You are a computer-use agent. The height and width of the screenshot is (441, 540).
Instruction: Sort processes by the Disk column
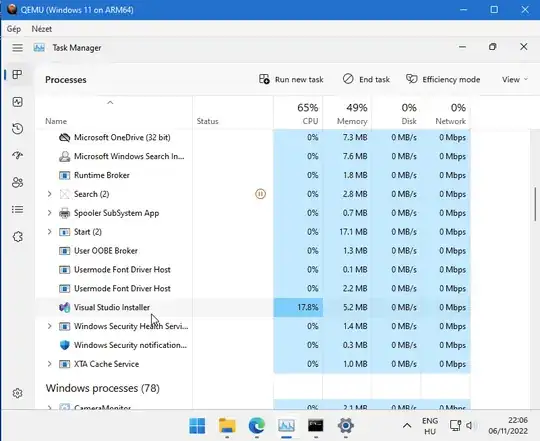tap(396, 114)
